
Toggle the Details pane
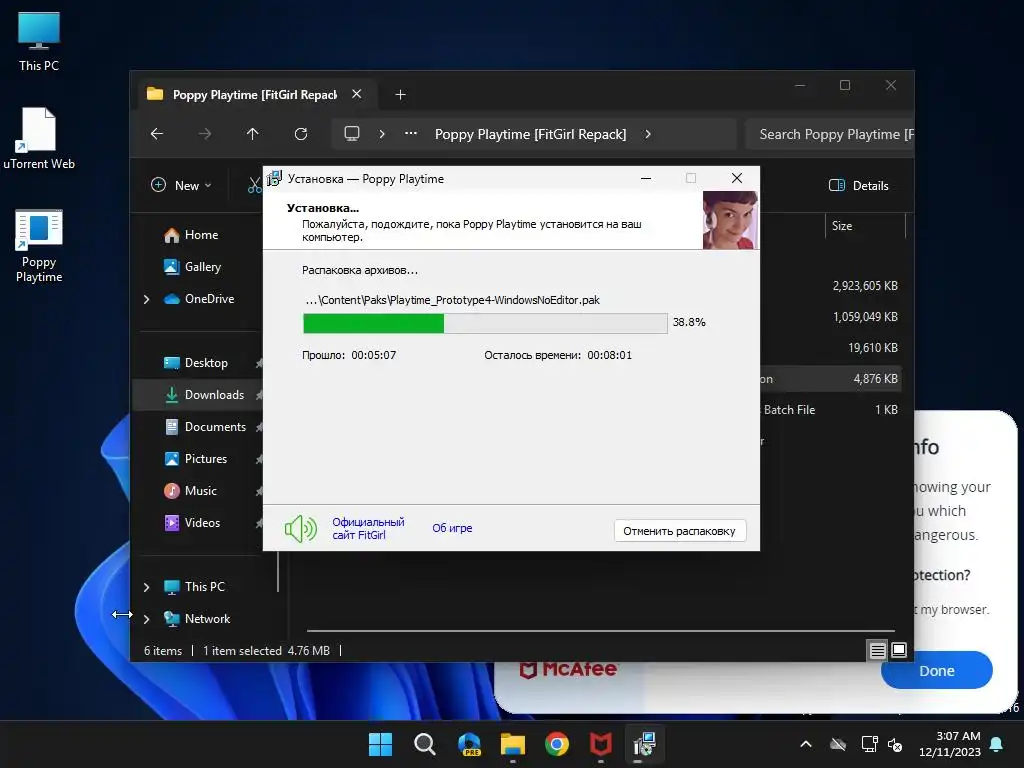(x=858, y=185)
